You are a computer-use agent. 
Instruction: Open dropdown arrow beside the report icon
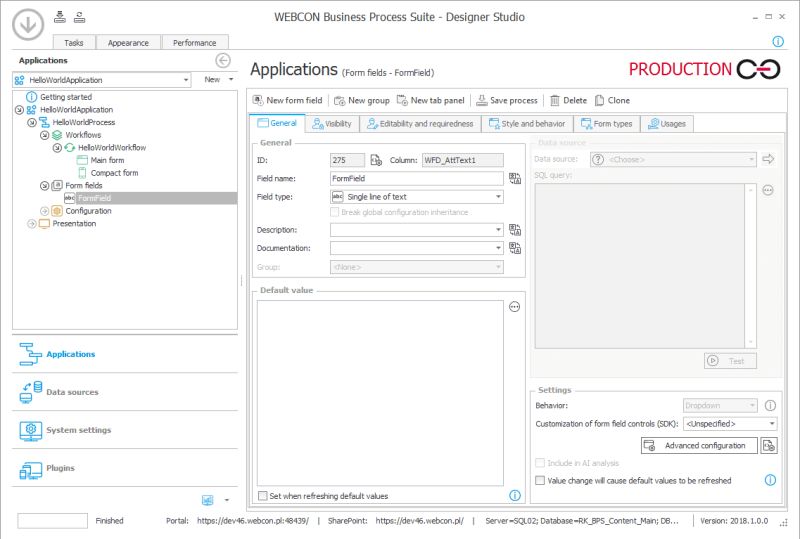pyautogui.click(x=227, y=500)
